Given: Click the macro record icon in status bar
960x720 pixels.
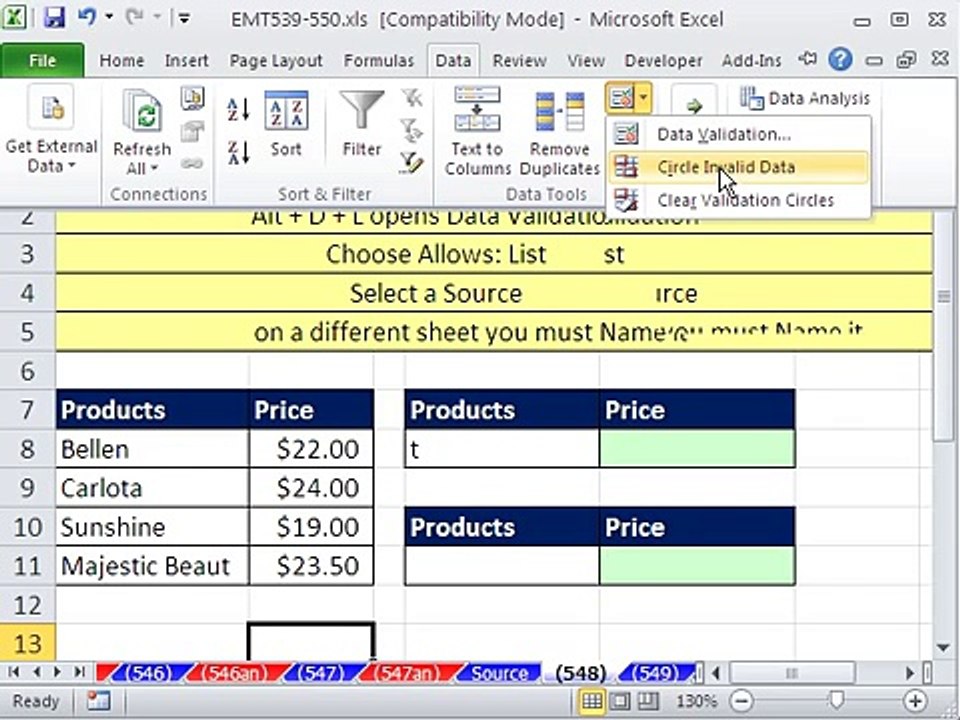Looking at the screenshot, I should [98, 701].
